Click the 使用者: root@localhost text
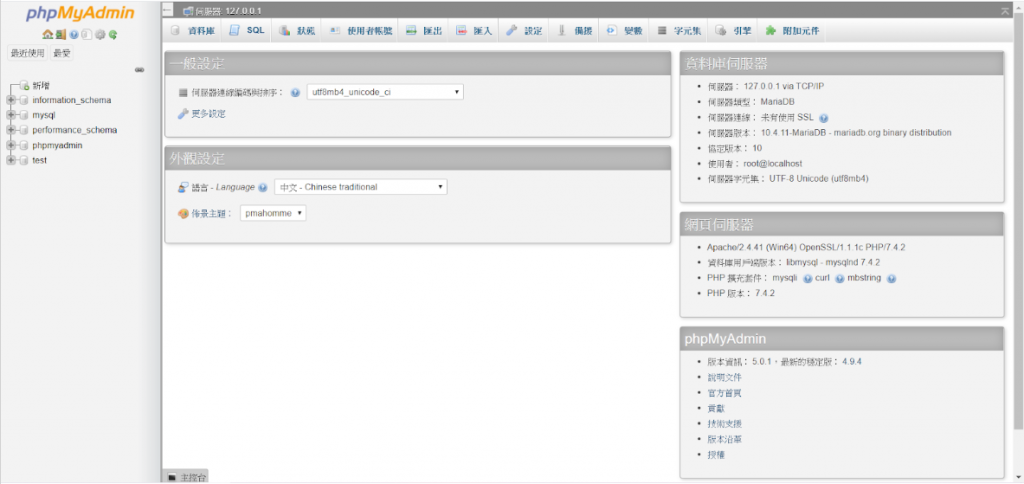The image size is (1024, 484). click(754, 164)
